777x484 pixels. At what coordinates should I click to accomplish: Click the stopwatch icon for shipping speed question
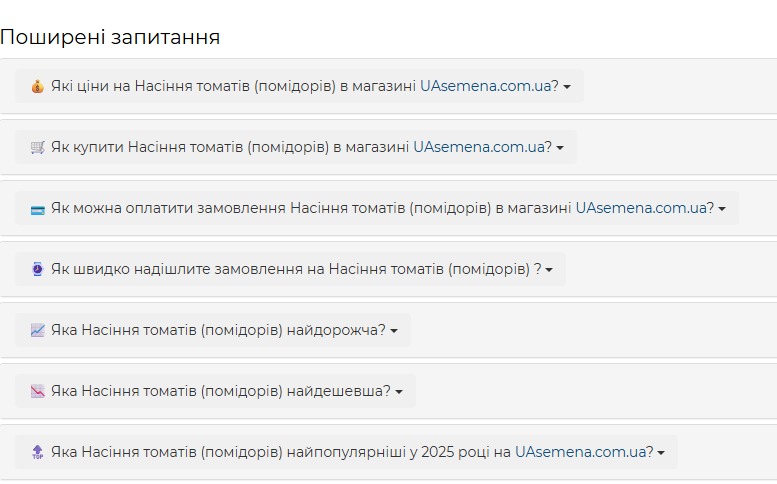click(x=38, y=269)
